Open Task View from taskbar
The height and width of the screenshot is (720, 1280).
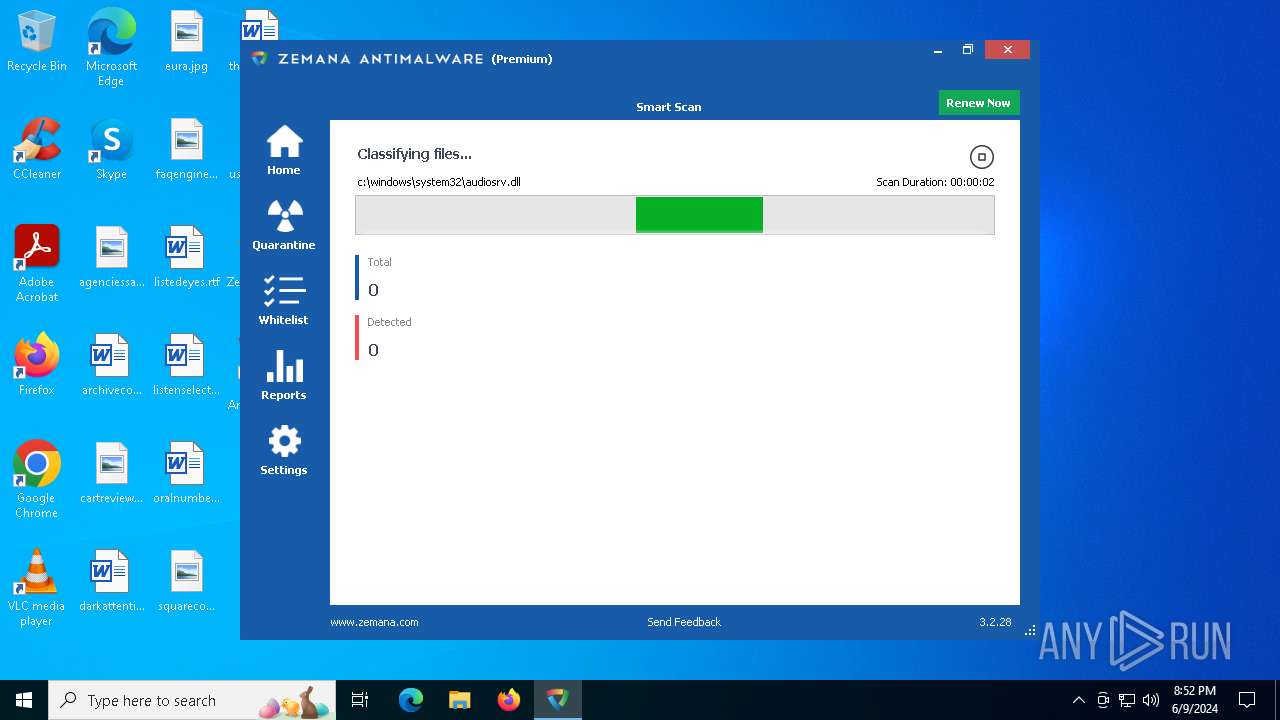coord(360,700)
